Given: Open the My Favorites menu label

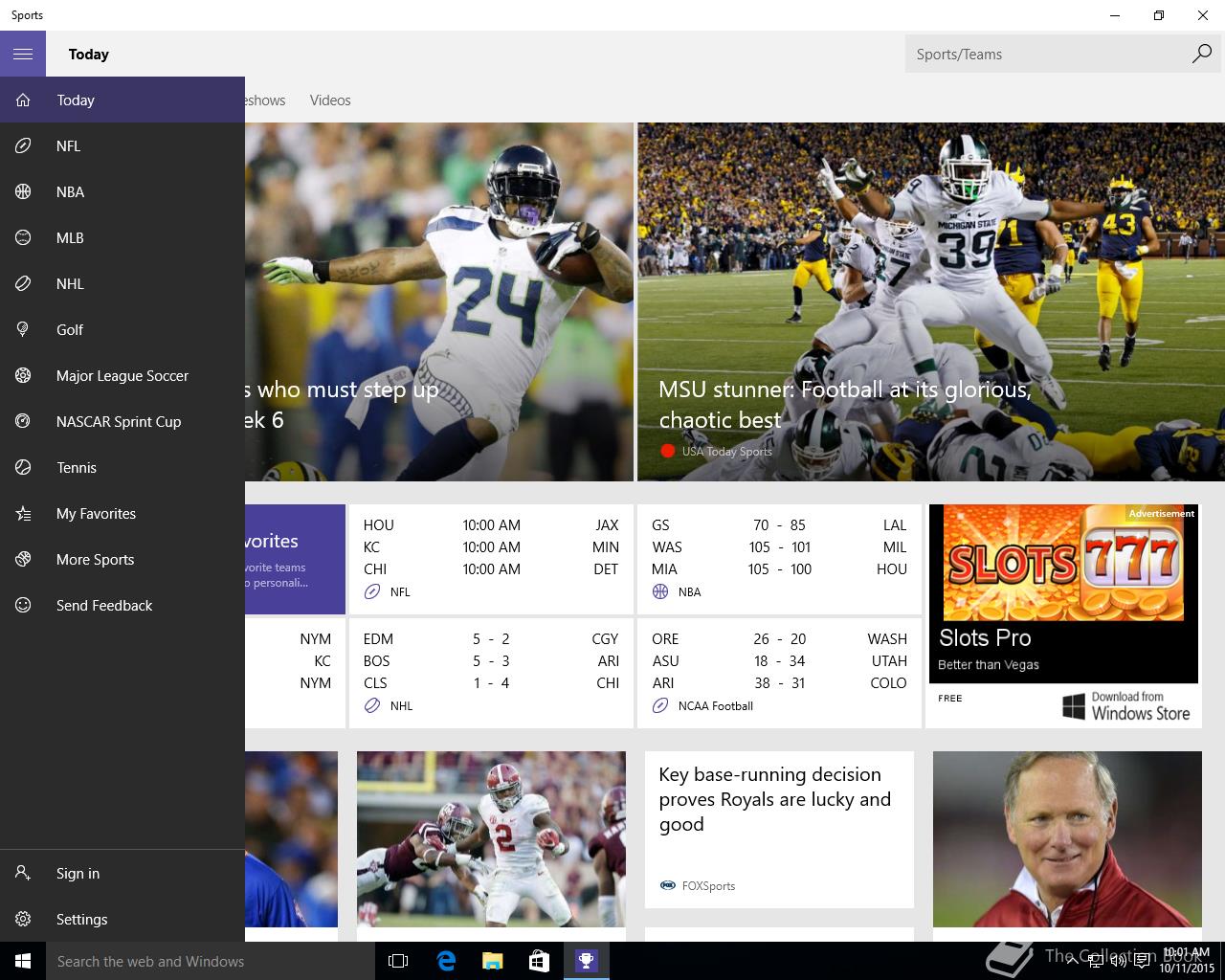Looking at the screenshot, I should (x=96, y=514).
